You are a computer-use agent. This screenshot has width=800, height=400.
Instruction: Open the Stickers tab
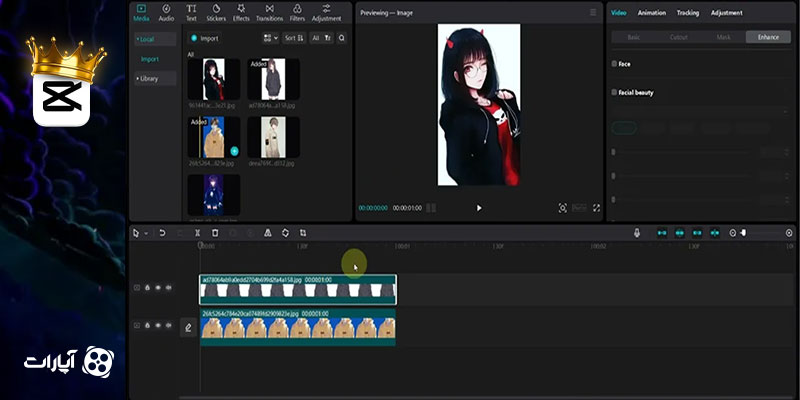click(216, 13)
